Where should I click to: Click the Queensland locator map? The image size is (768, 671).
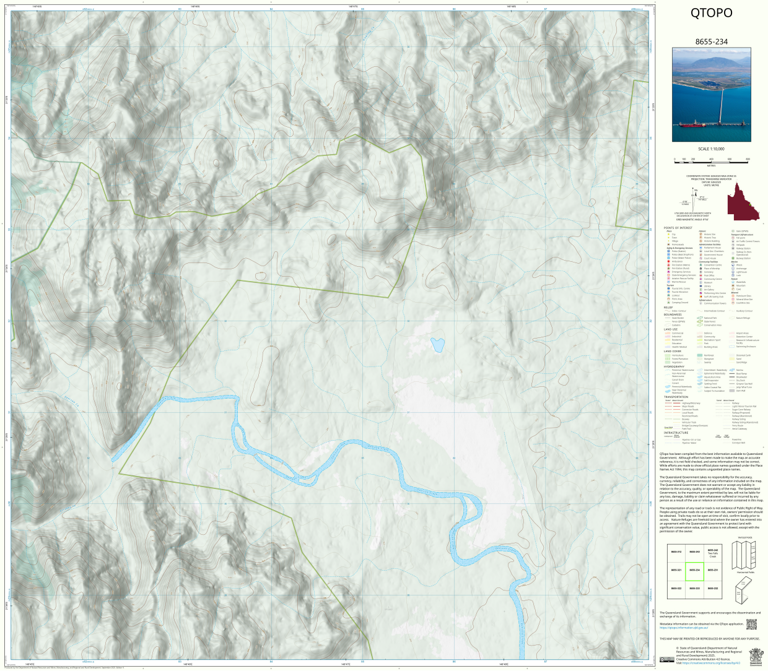click(743, 202)
